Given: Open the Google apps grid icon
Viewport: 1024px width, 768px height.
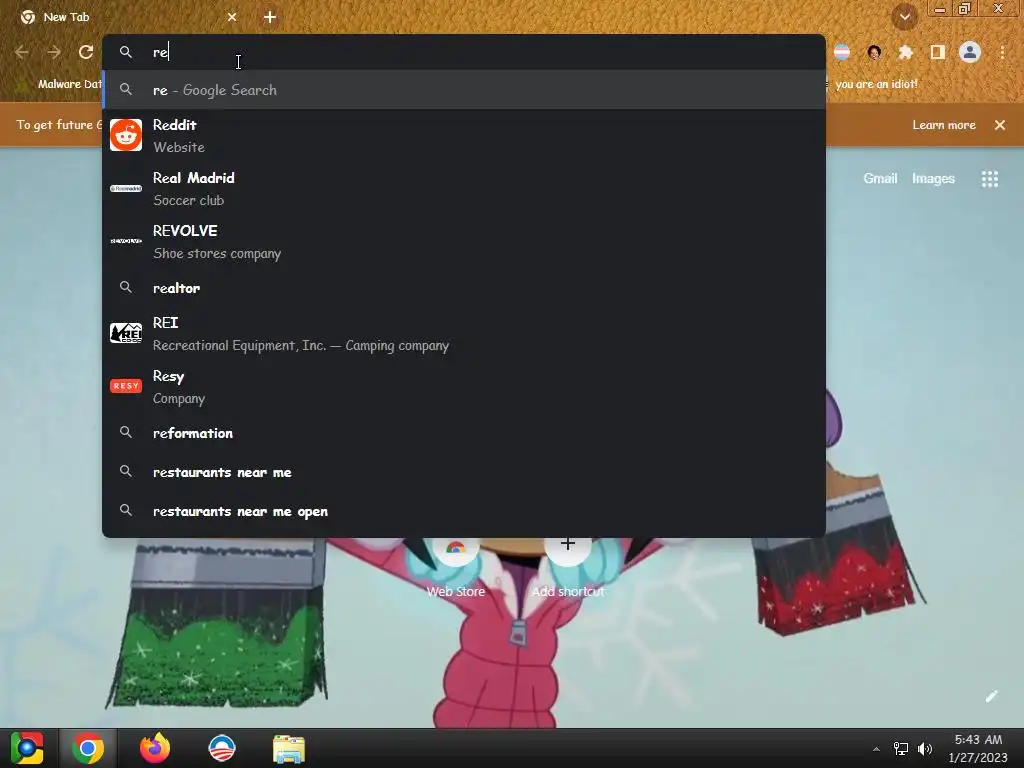Looking at the screenshot, I should point(990,179).
